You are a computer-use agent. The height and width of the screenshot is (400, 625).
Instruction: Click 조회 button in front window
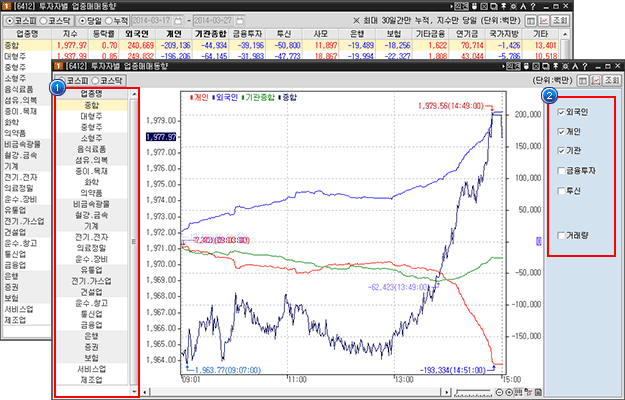(611, 80)
